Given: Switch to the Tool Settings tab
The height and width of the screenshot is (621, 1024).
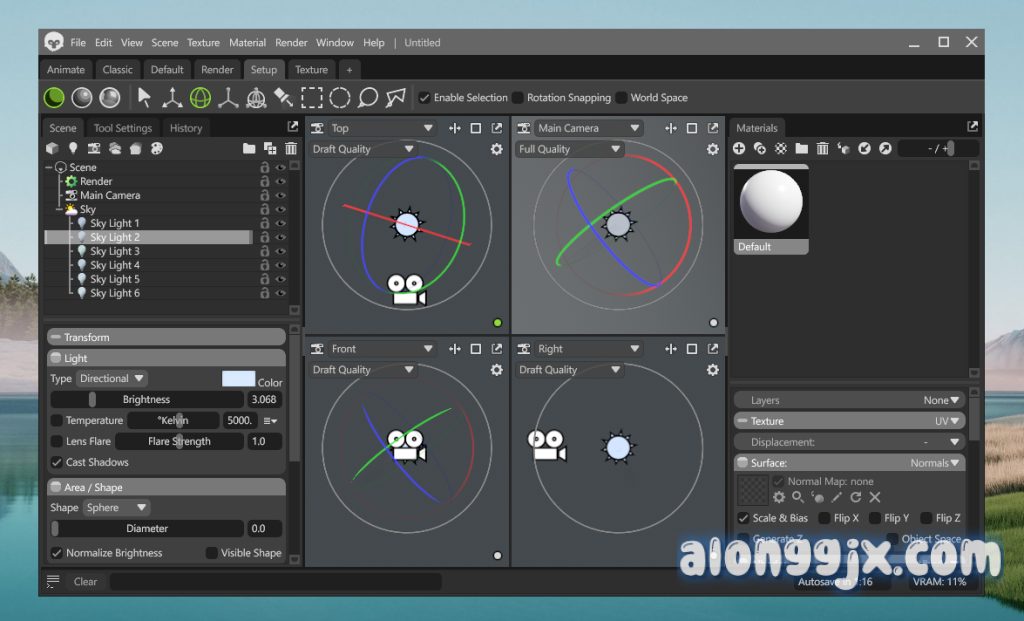Looking at the screenshot, I should point(123,128).
